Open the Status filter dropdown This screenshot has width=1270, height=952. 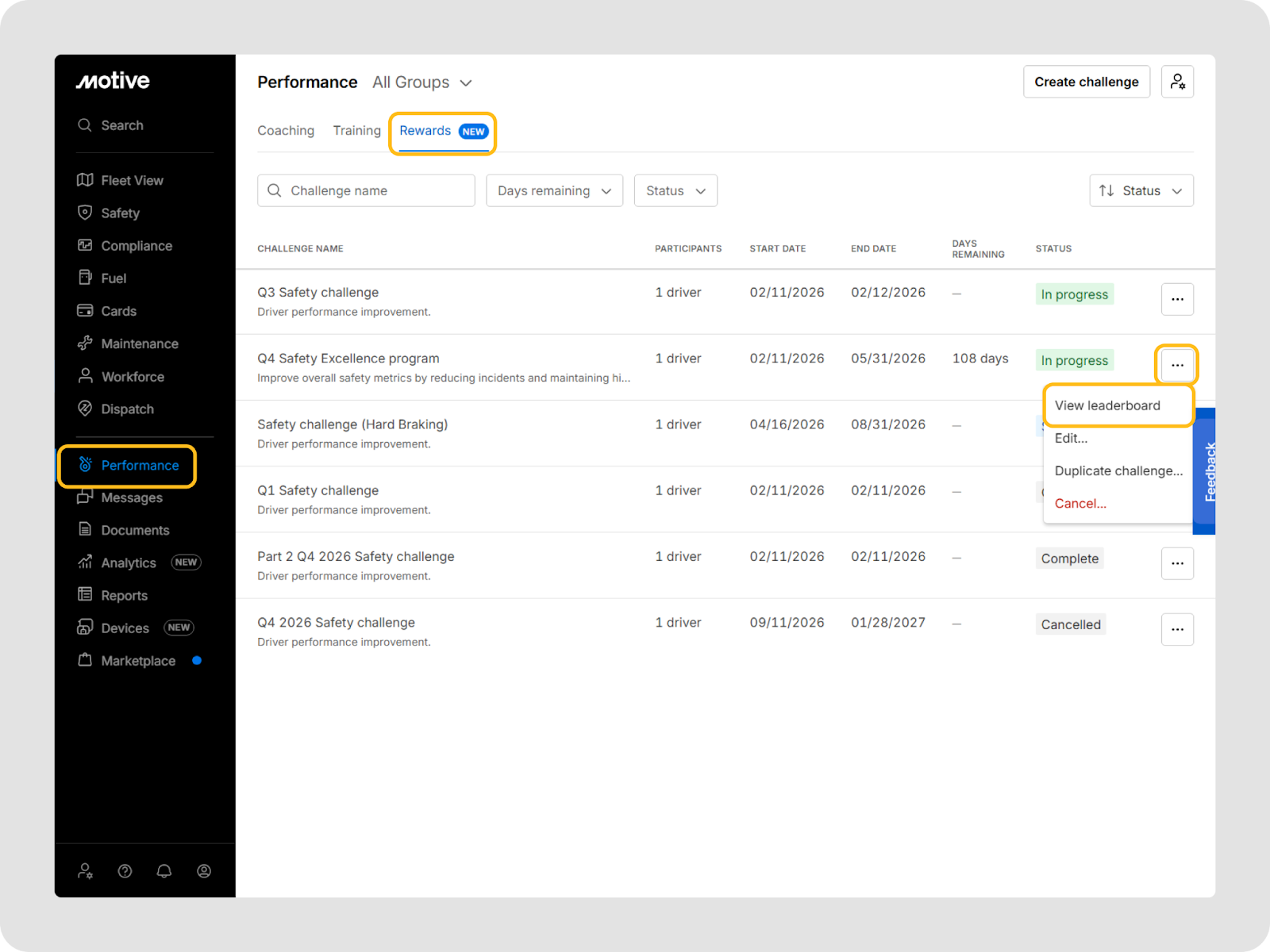675,190
